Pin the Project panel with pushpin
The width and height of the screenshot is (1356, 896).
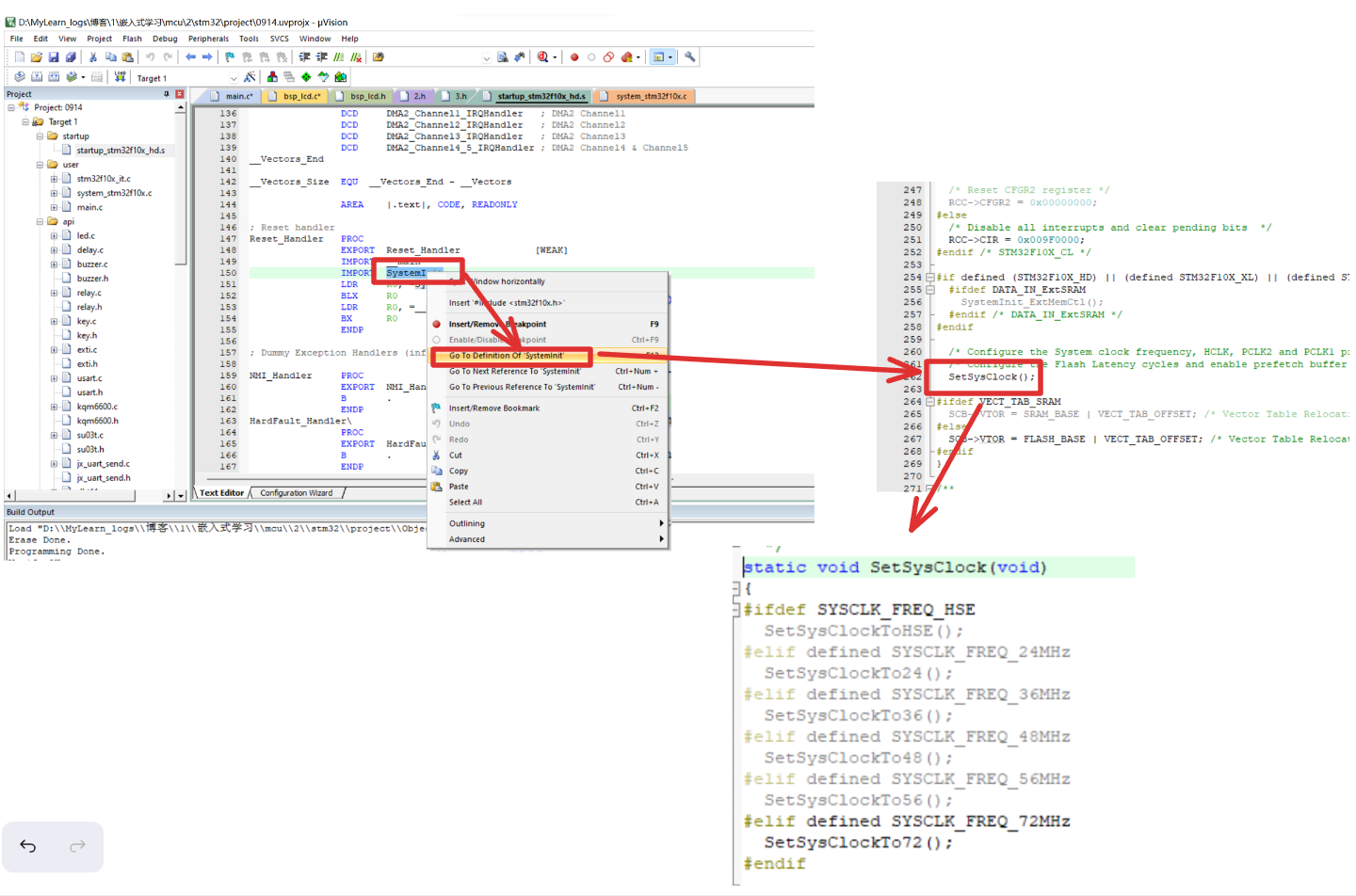[167, 94]
